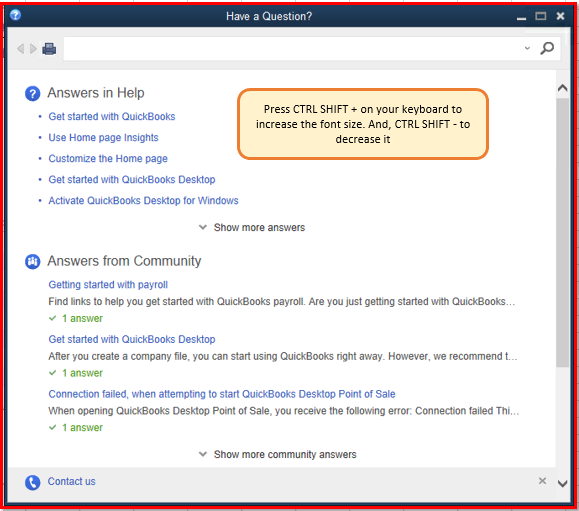Click the scrollbar up arrow
The image size is (579, 511).
562,88
